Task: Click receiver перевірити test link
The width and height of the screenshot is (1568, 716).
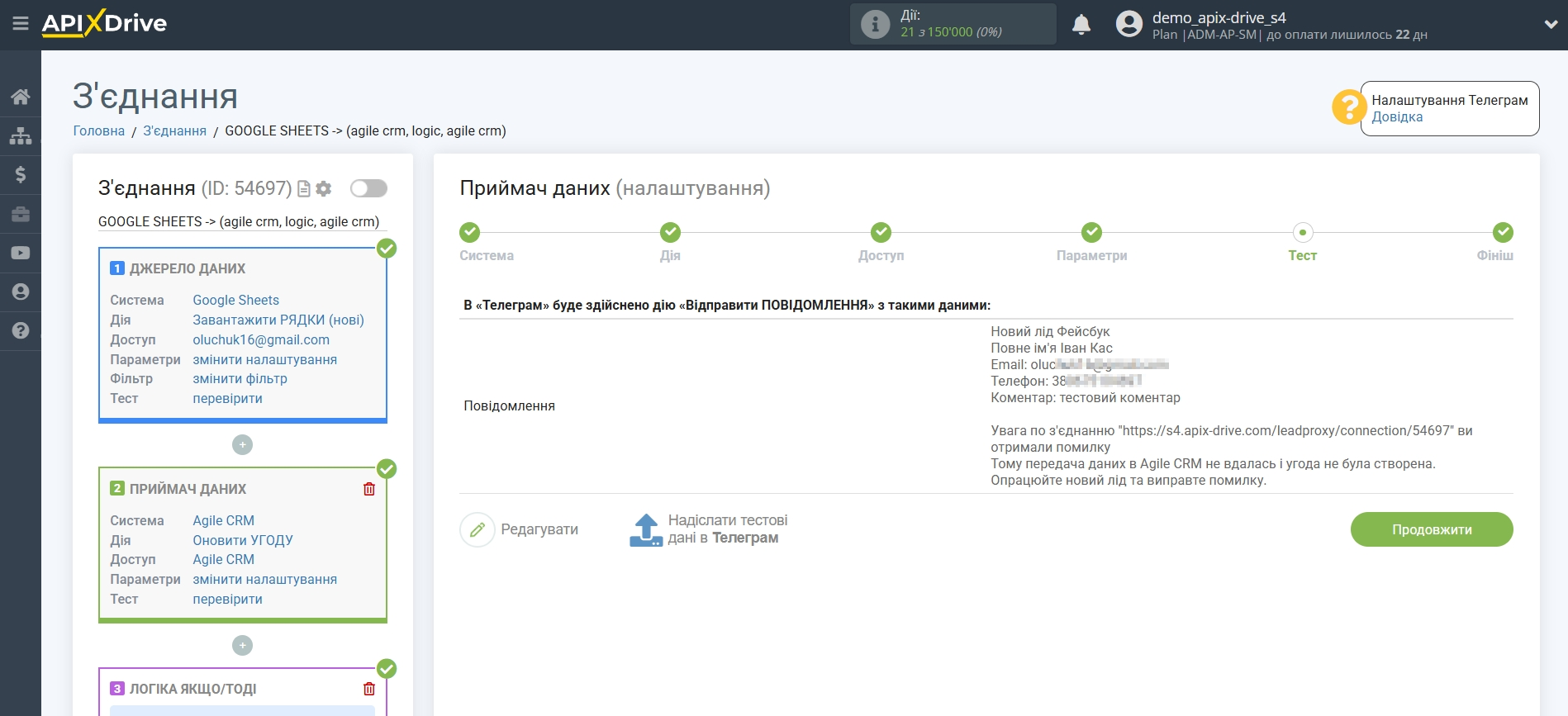Action: coord(227,599)
